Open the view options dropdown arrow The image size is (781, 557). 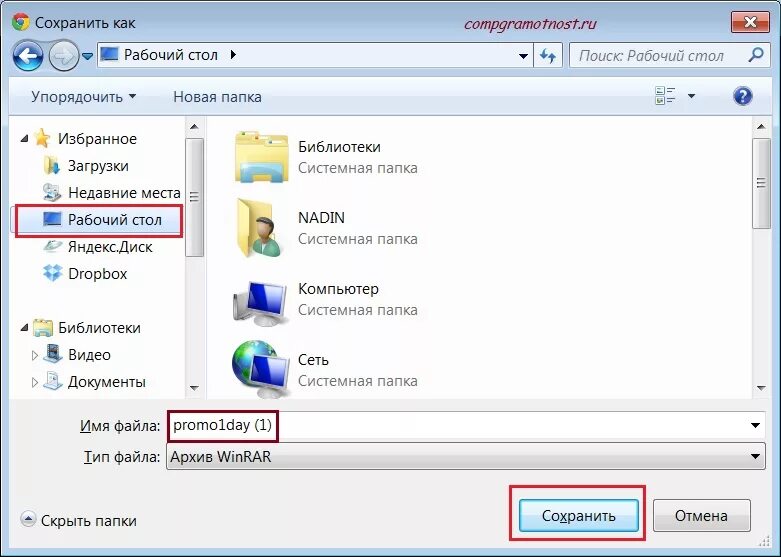pos(691,96)
